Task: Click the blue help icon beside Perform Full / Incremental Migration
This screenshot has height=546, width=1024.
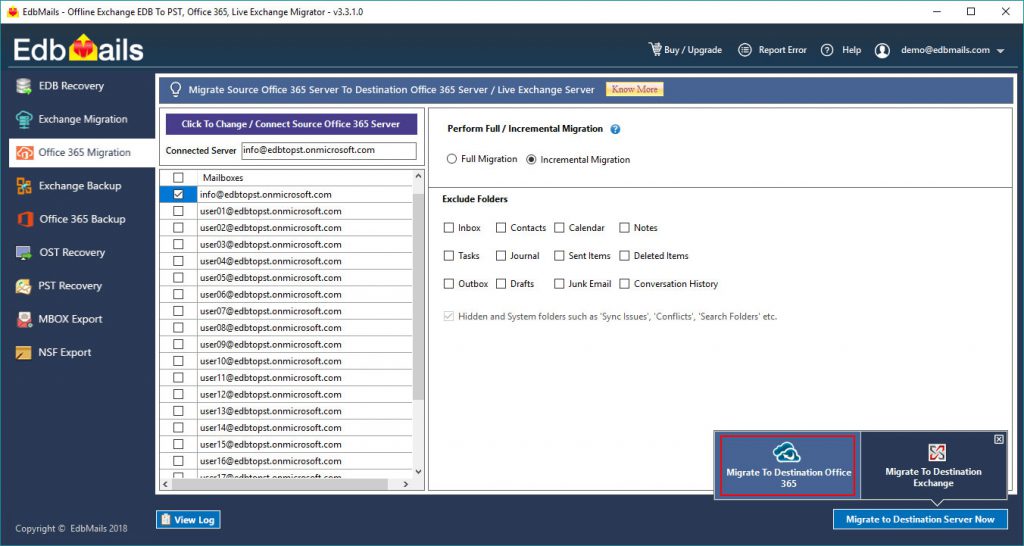Action: tap(615, 129)
